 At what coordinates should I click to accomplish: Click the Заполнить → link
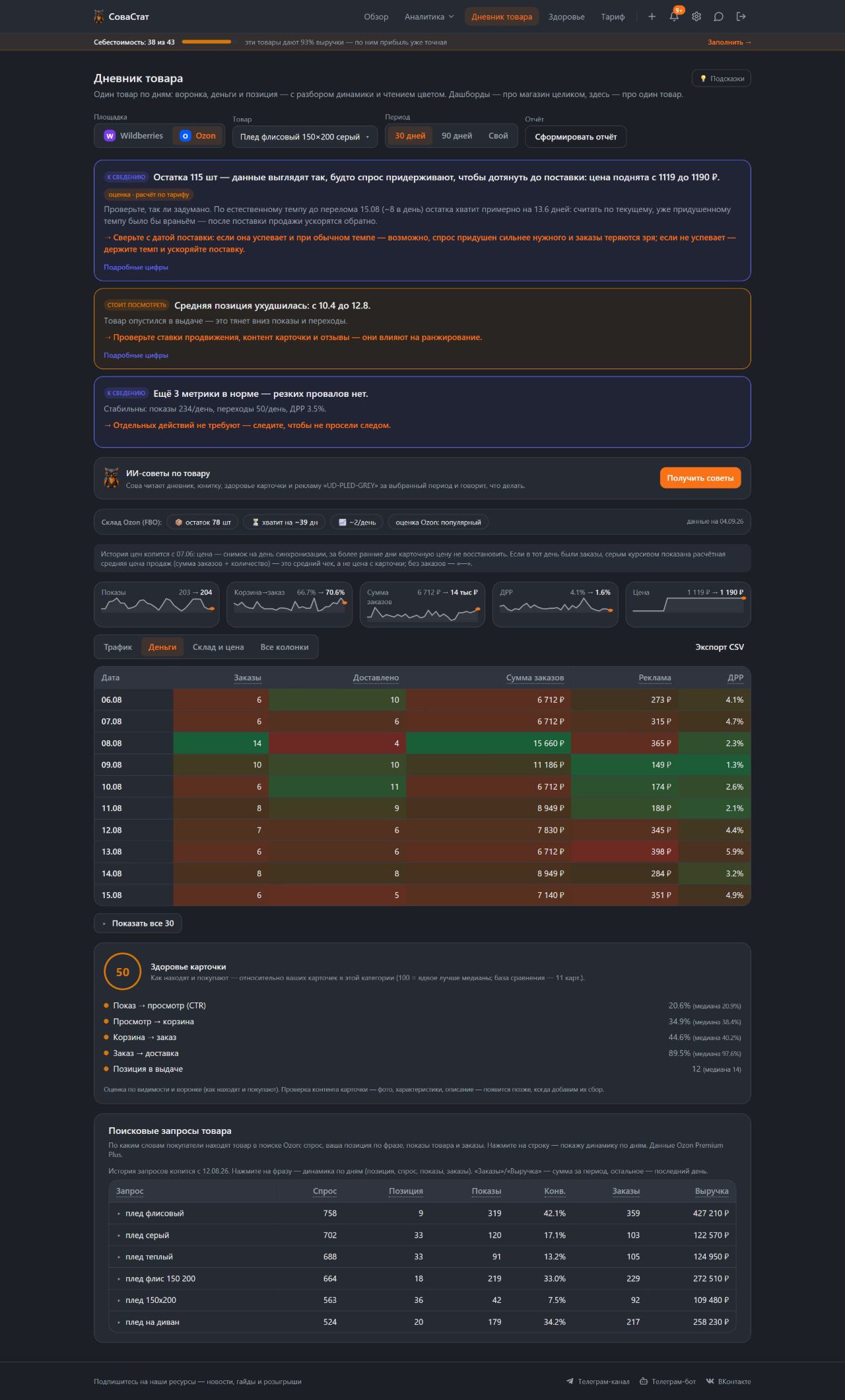coord(729,42)
